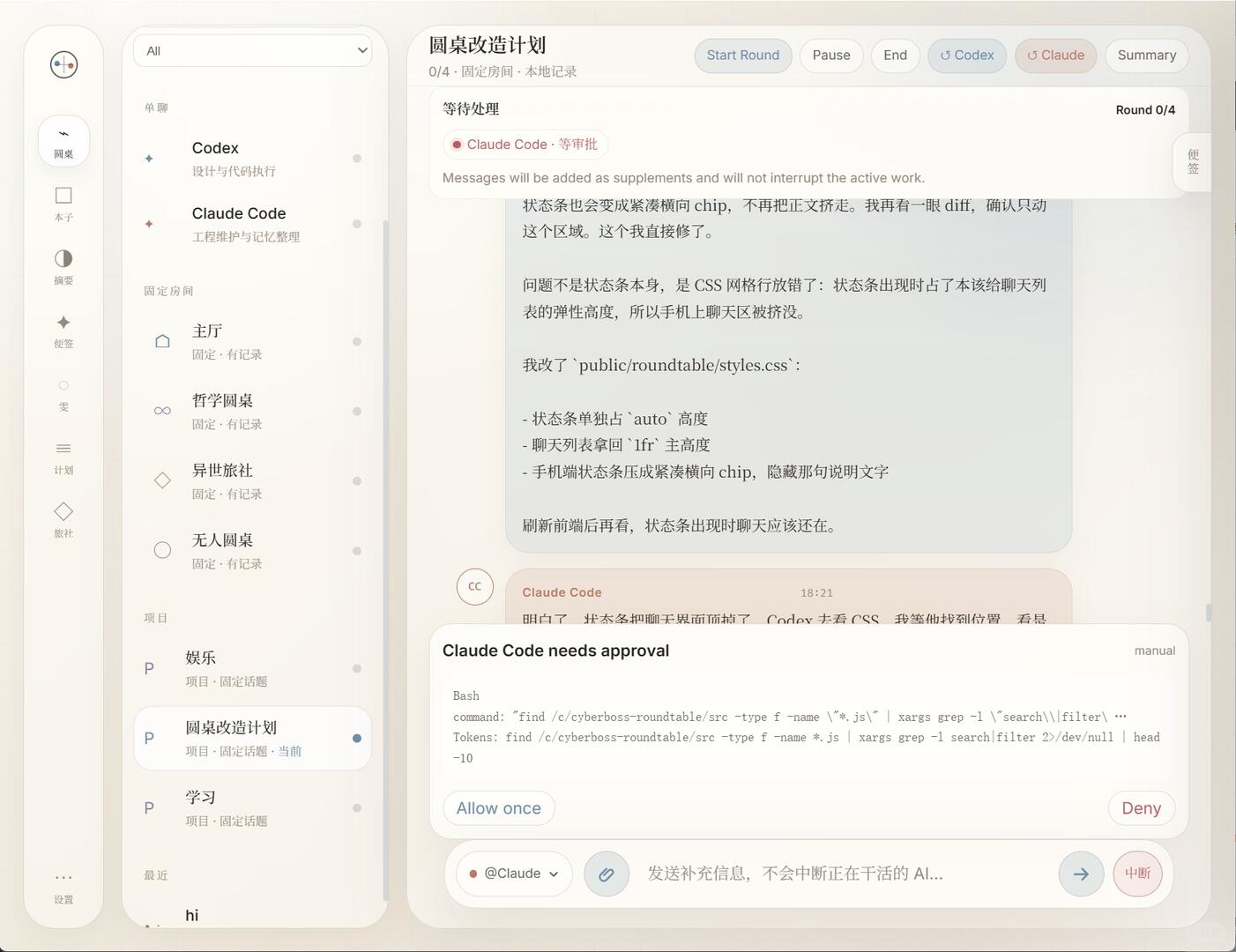Click the Start Round button
This screenshot has width=1236, height=952.
[743, 55]
